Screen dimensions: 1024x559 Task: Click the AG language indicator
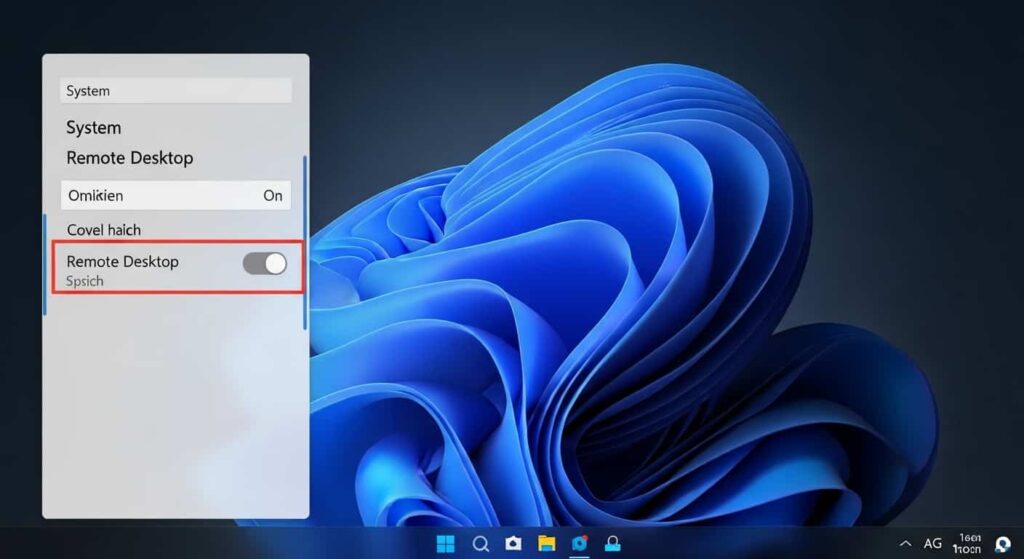[x=933, y=543]
